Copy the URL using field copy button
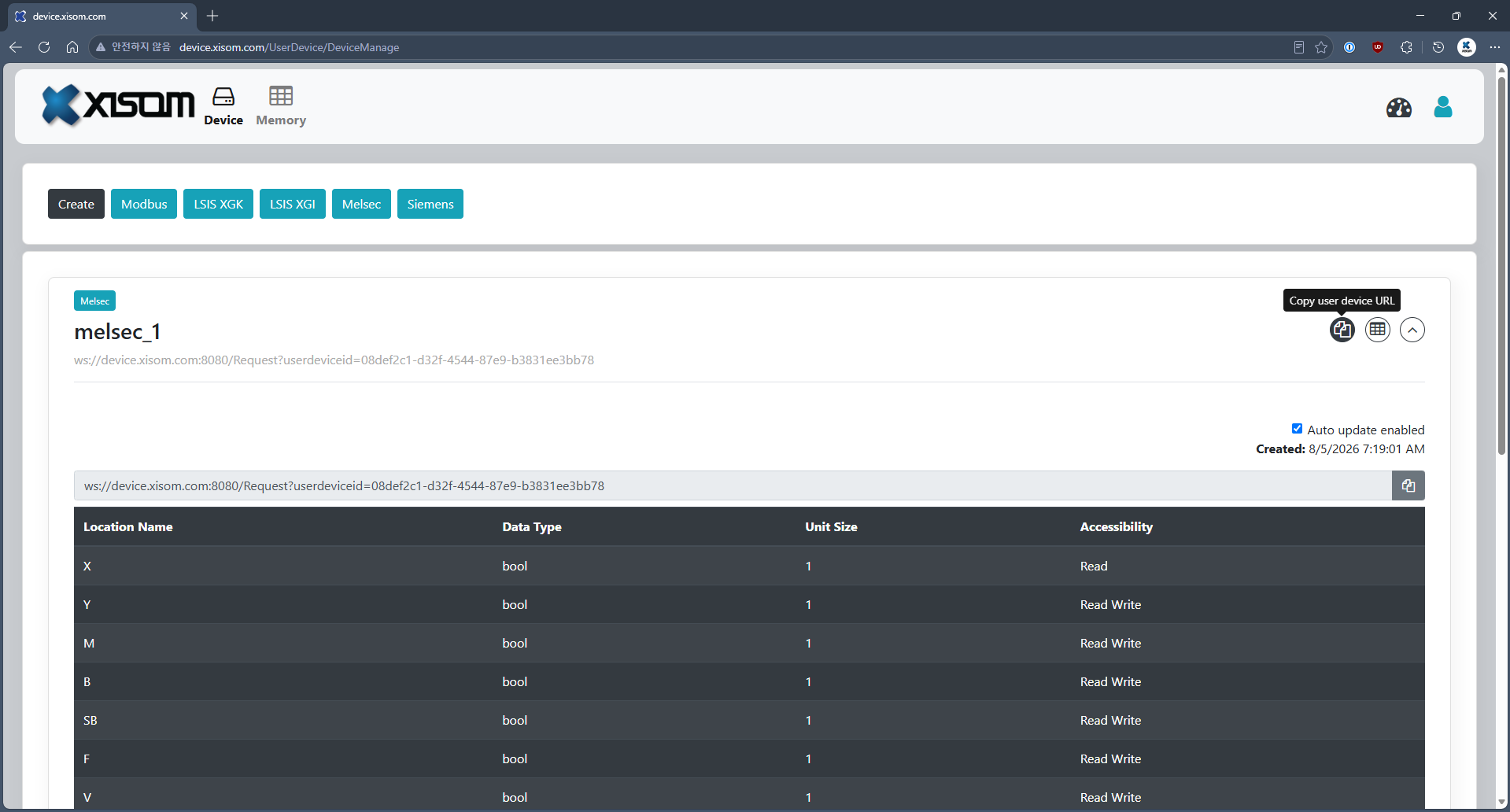The height and width of the screenshot is (812, 1510). [x=1408, y=485]
